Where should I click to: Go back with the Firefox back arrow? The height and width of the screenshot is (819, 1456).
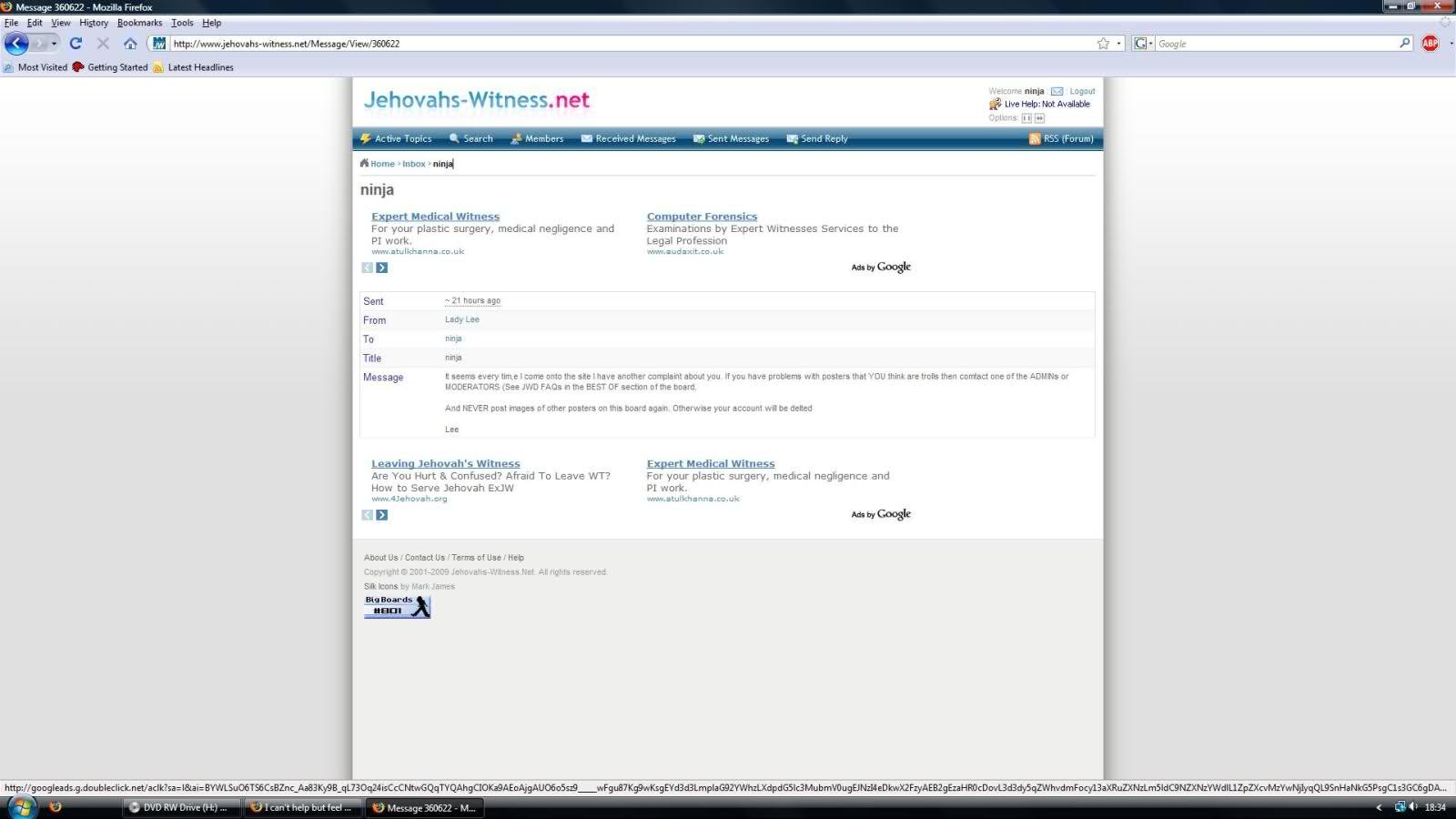16,43
